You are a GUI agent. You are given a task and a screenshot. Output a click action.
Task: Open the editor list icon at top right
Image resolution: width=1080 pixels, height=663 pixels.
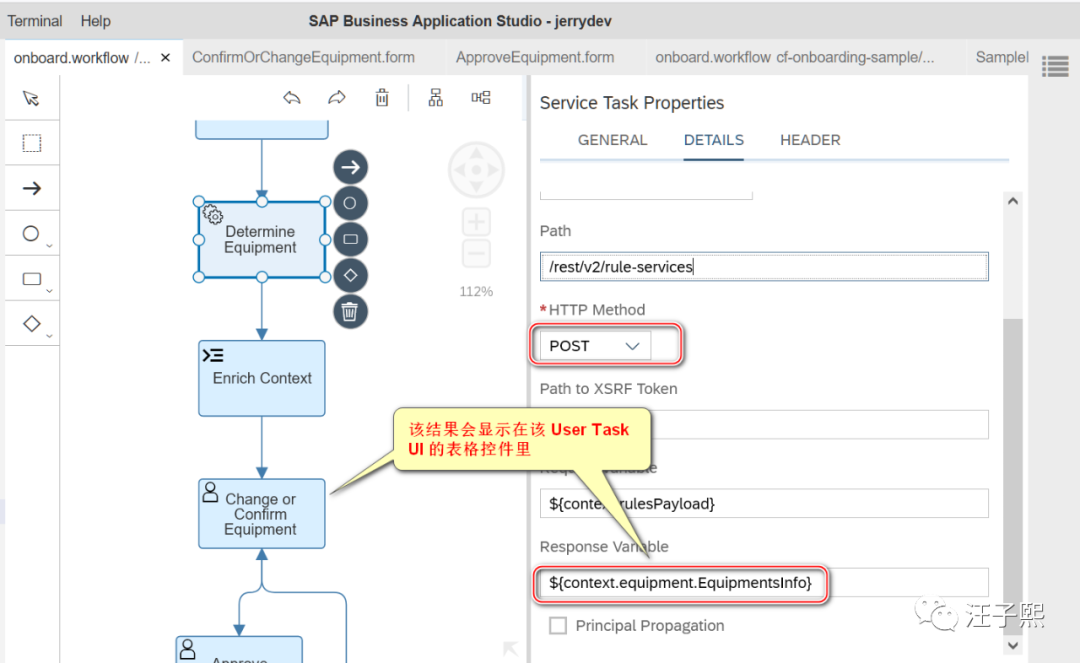point(1055,66)
